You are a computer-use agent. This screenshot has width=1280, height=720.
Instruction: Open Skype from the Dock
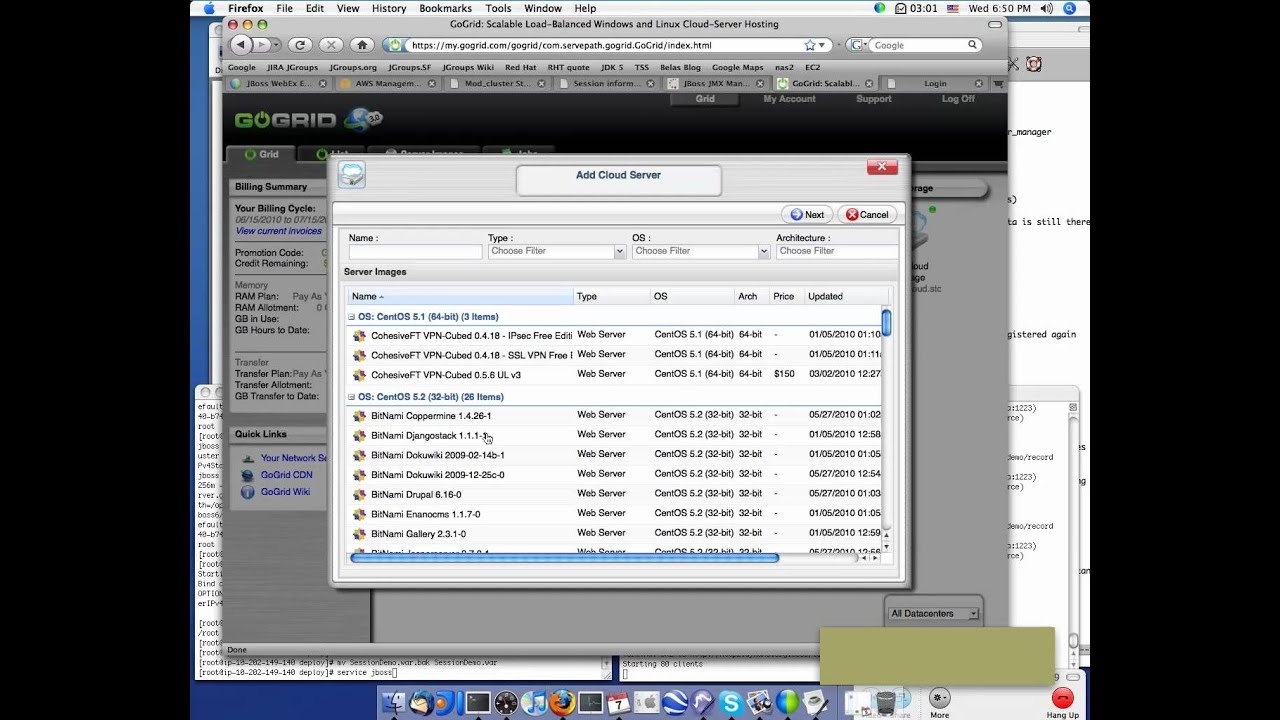[x=731, y=703]
